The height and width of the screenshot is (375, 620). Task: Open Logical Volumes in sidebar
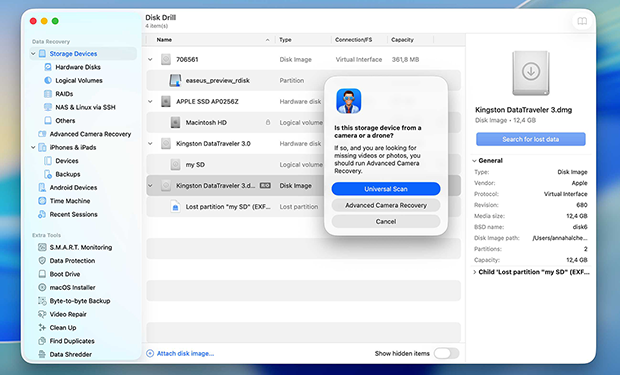(79, 80)
